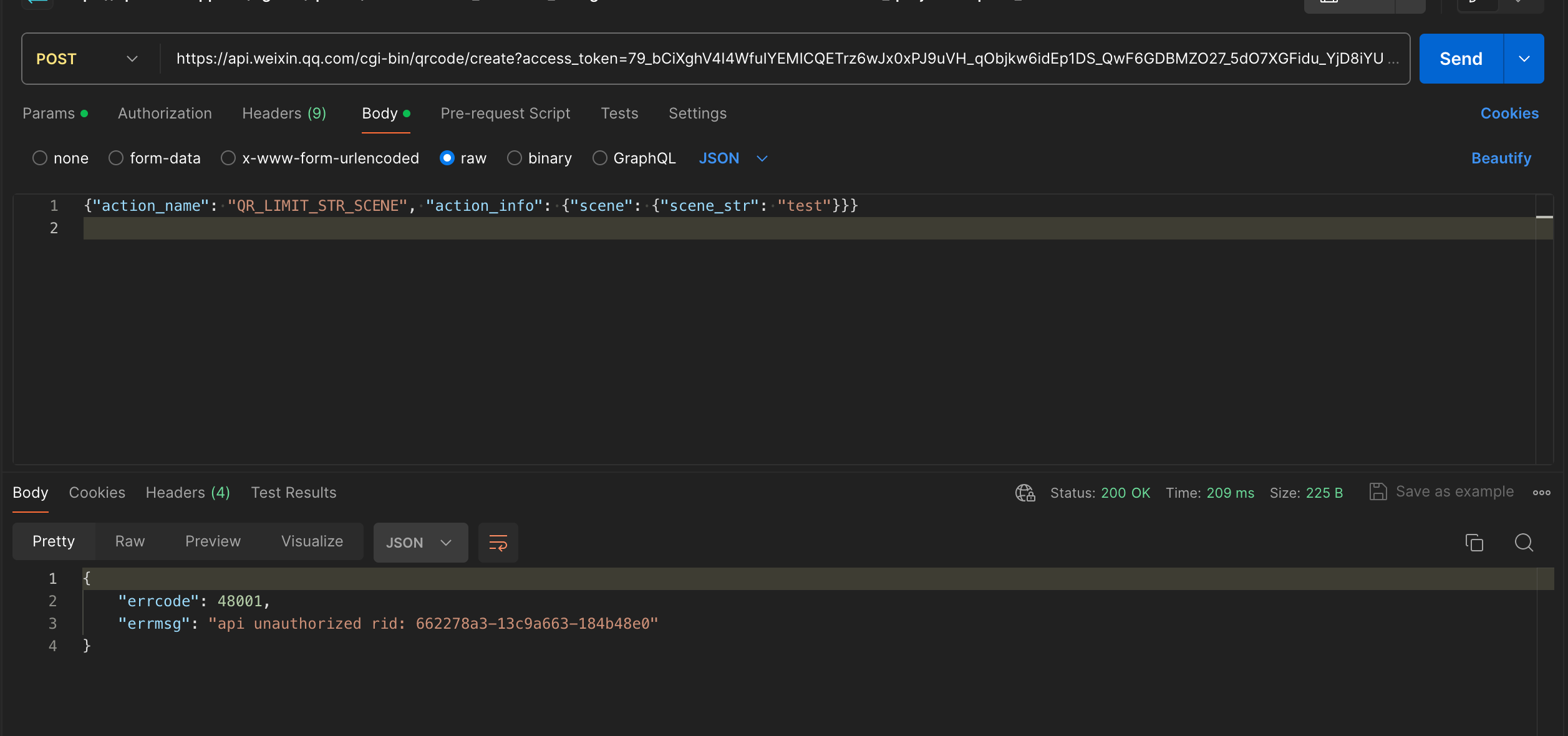Select the none body type radio

pos(40,158)
